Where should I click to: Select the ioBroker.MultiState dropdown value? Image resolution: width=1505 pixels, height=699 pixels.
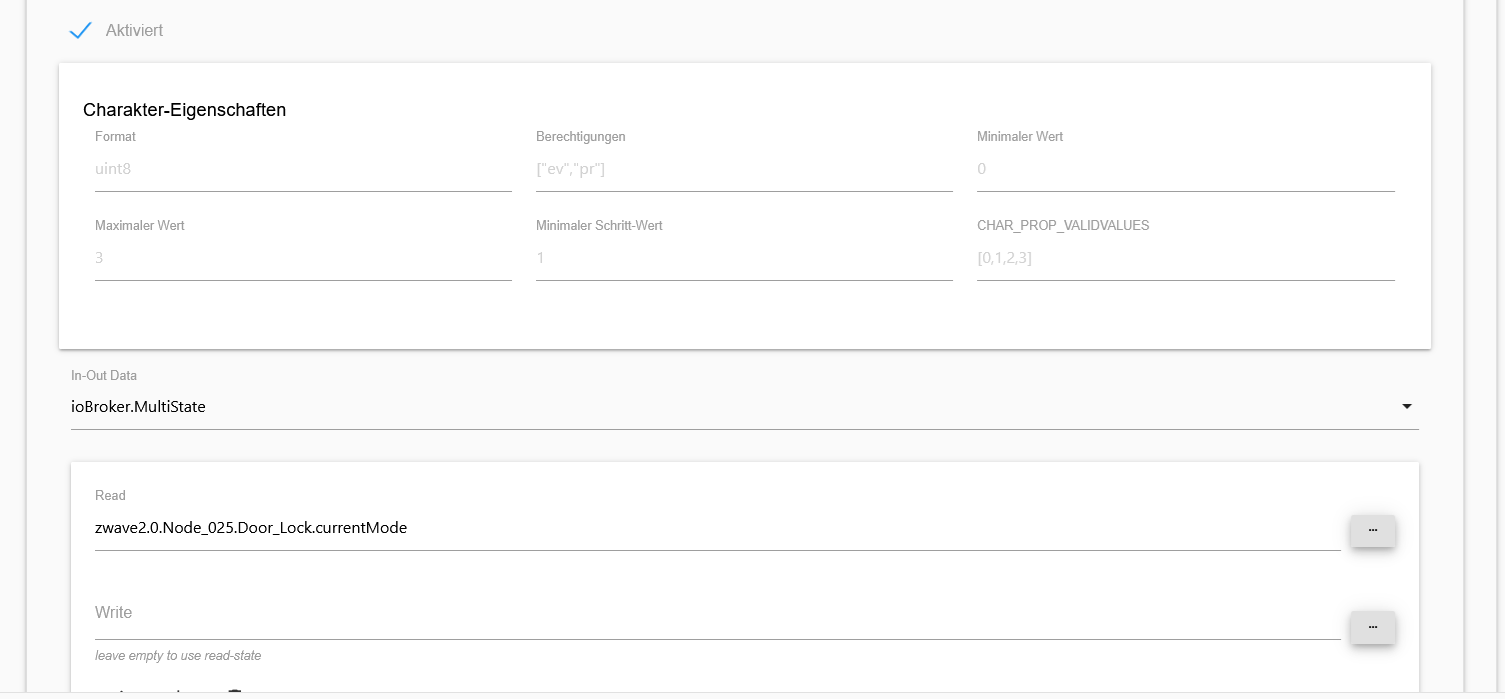click(x=138, y=407)
